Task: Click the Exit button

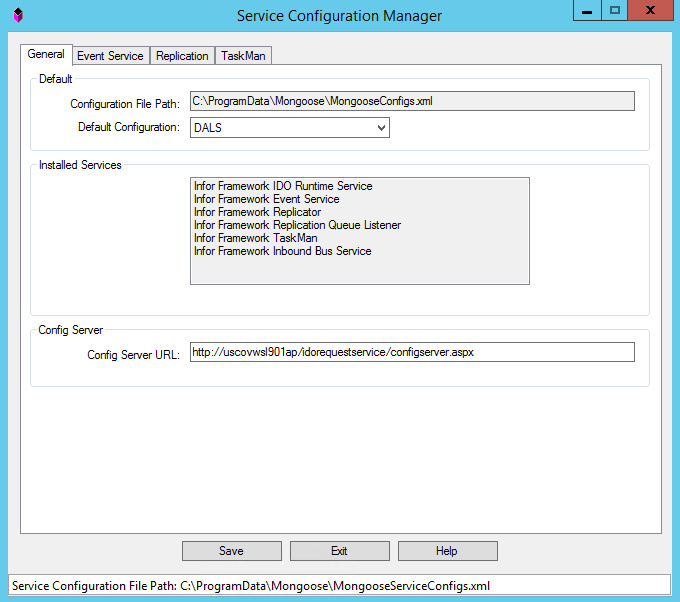Action: [339, 551]
